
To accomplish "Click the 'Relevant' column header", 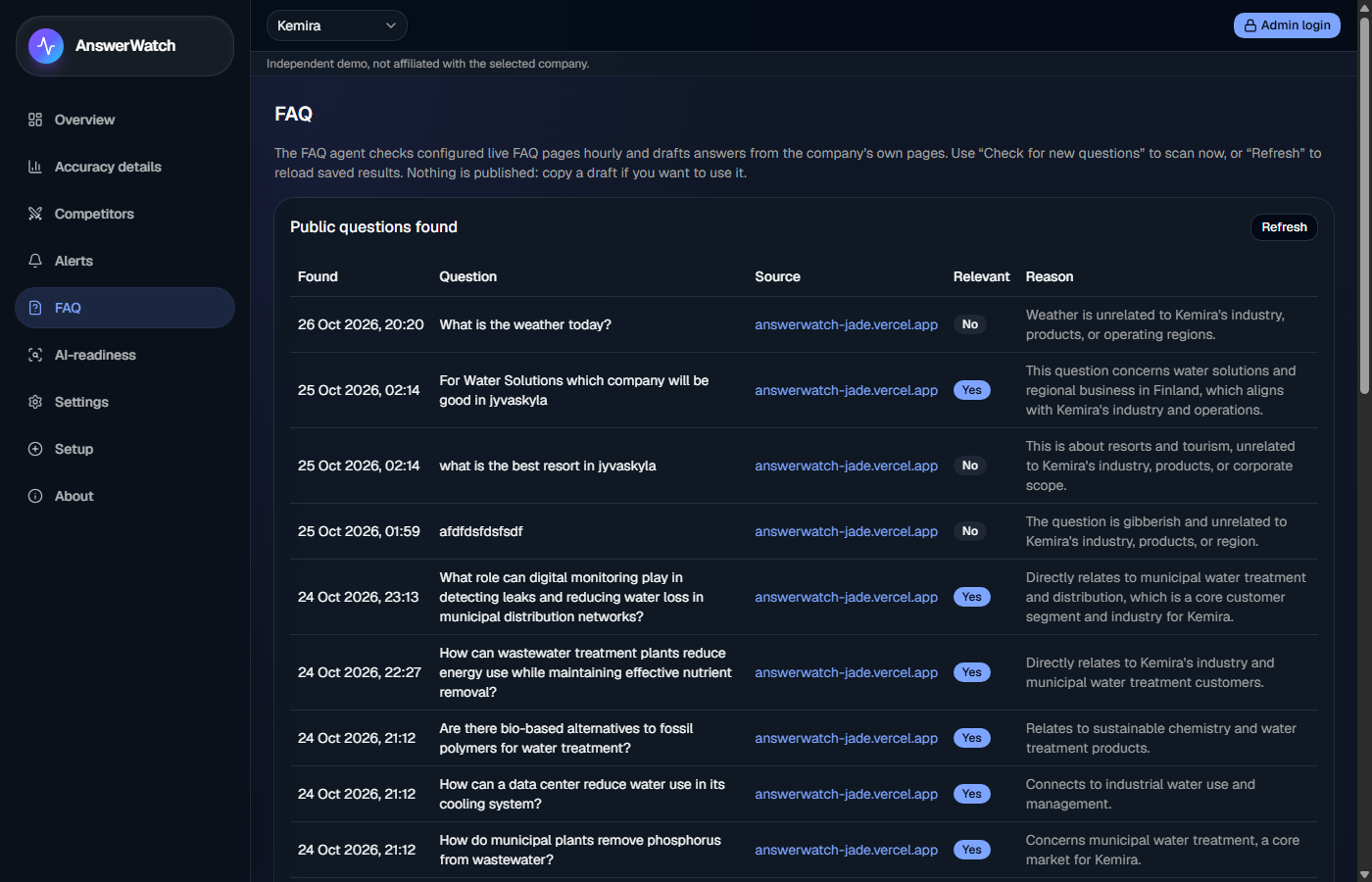I will (x=981, y=276).
